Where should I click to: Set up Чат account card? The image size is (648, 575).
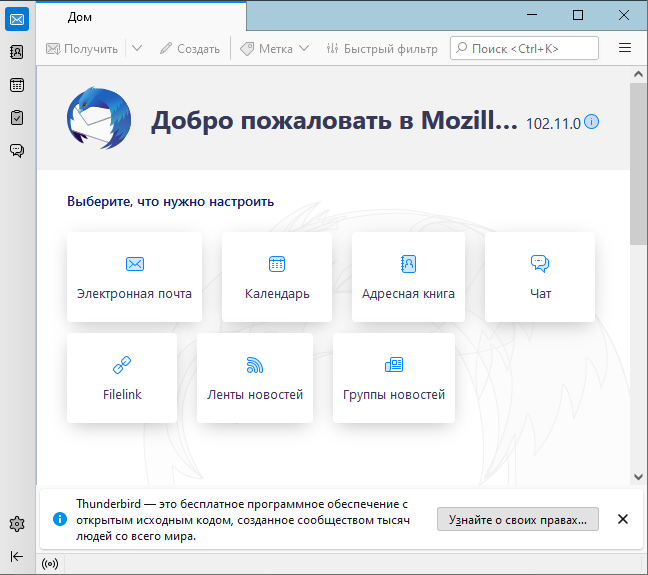[540, 277]
